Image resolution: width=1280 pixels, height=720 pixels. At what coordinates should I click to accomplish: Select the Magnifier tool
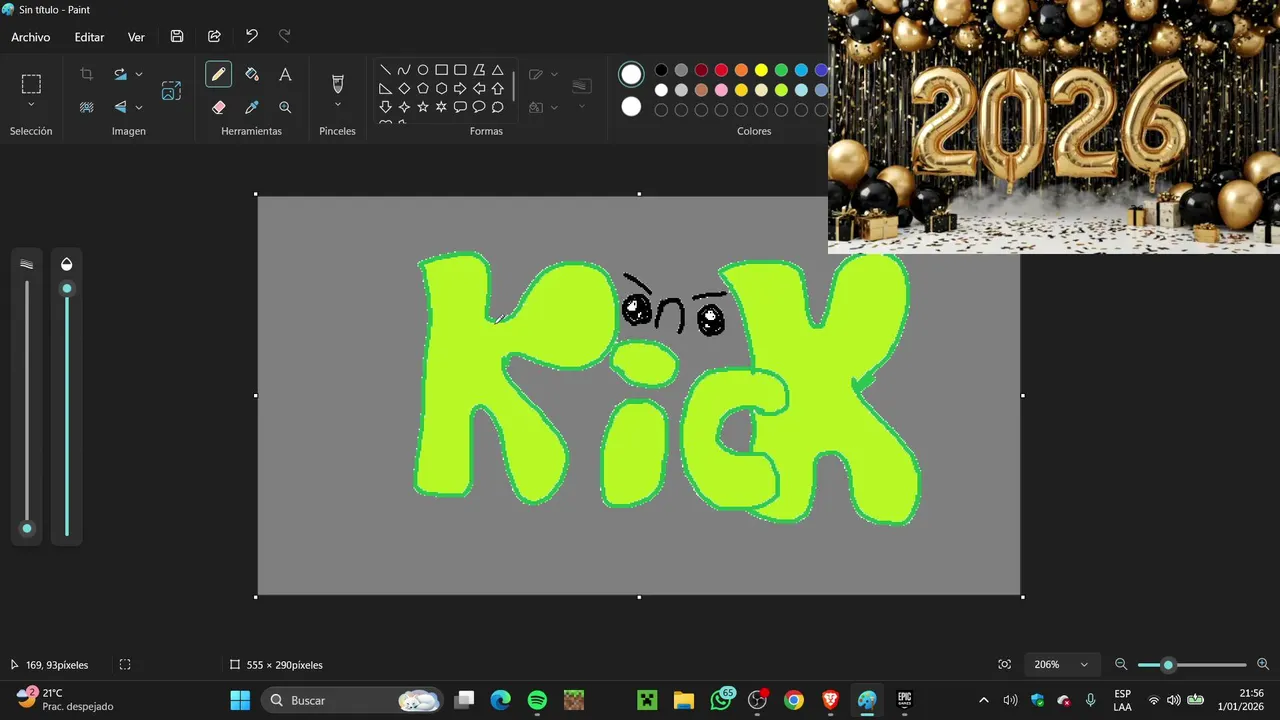tap(285, 107)
